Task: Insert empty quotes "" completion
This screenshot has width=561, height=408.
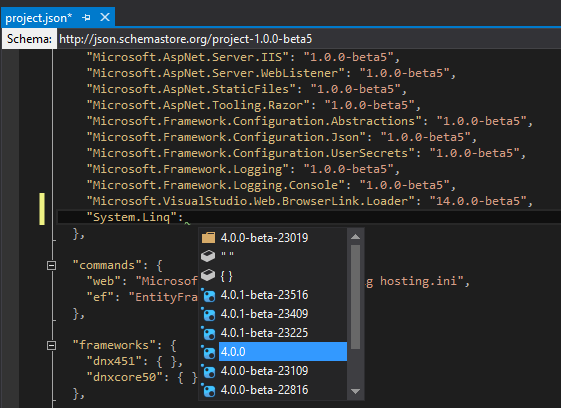Action: pyautogui.click(x=227, y=255)
